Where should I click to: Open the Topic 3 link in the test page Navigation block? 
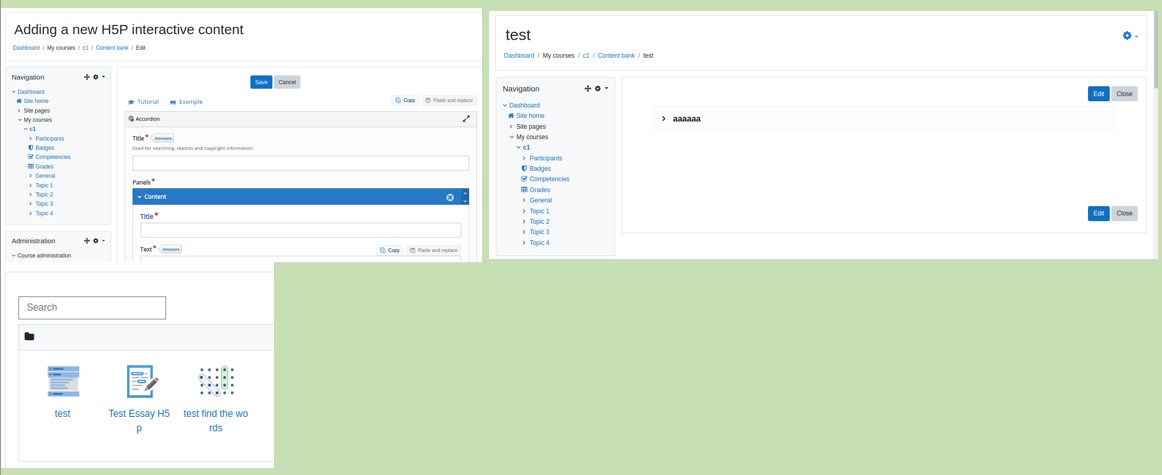point(540,232)
